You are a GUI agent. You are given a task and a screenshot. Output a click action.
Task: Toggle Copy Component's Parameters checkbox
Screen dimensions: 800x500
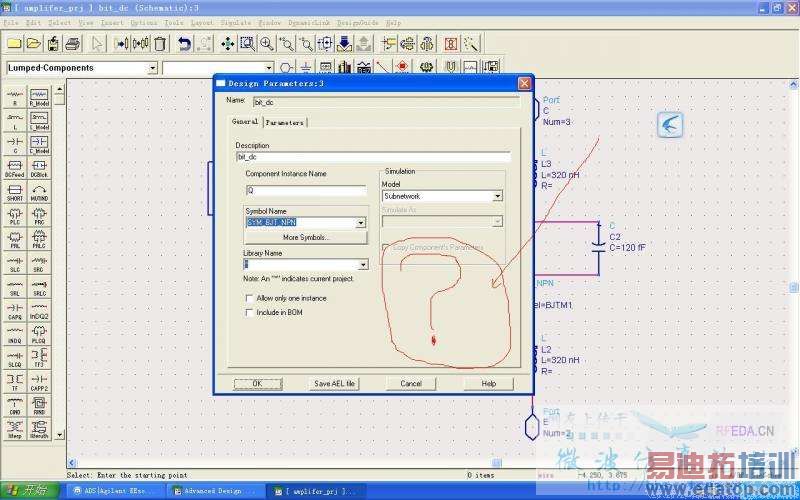[x=386, y=247]
